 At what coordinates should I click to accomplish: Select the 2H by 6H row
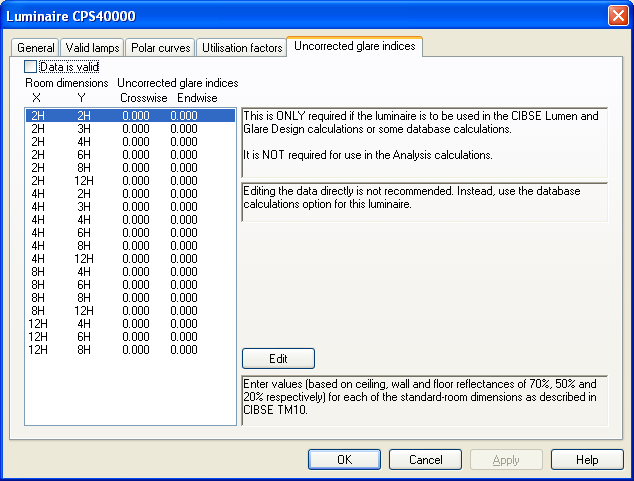tap(130, 155)
